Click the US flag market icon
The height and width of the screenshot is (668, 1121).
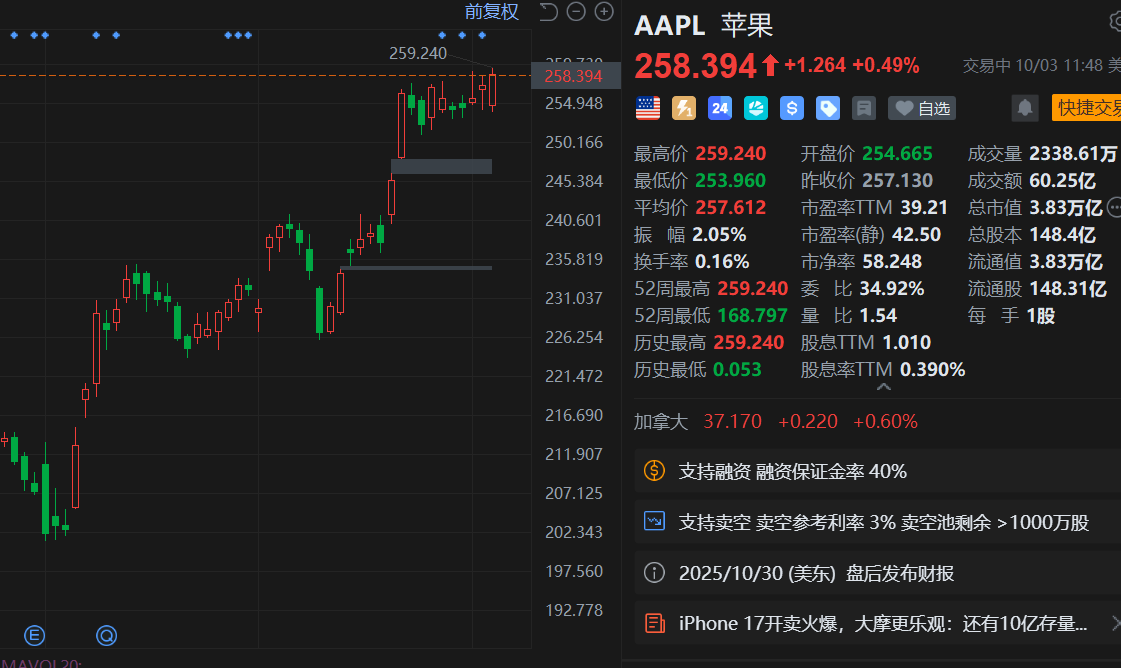648,108
